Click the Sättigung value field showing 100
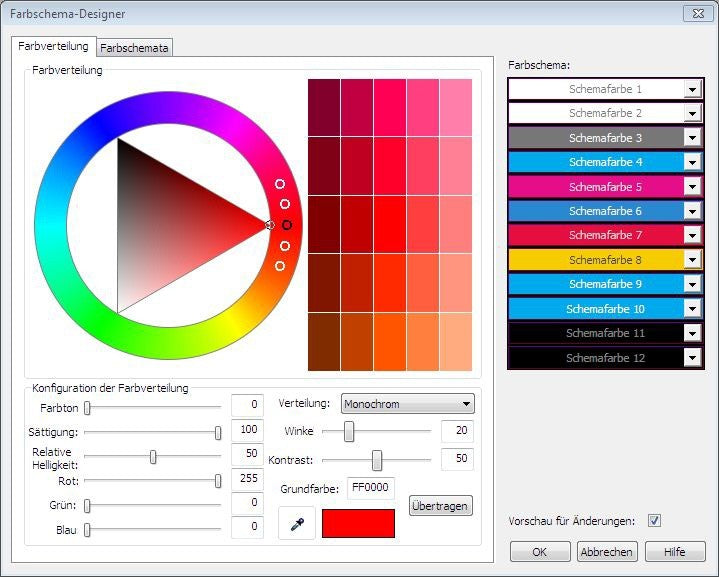 tap(247, 430)
